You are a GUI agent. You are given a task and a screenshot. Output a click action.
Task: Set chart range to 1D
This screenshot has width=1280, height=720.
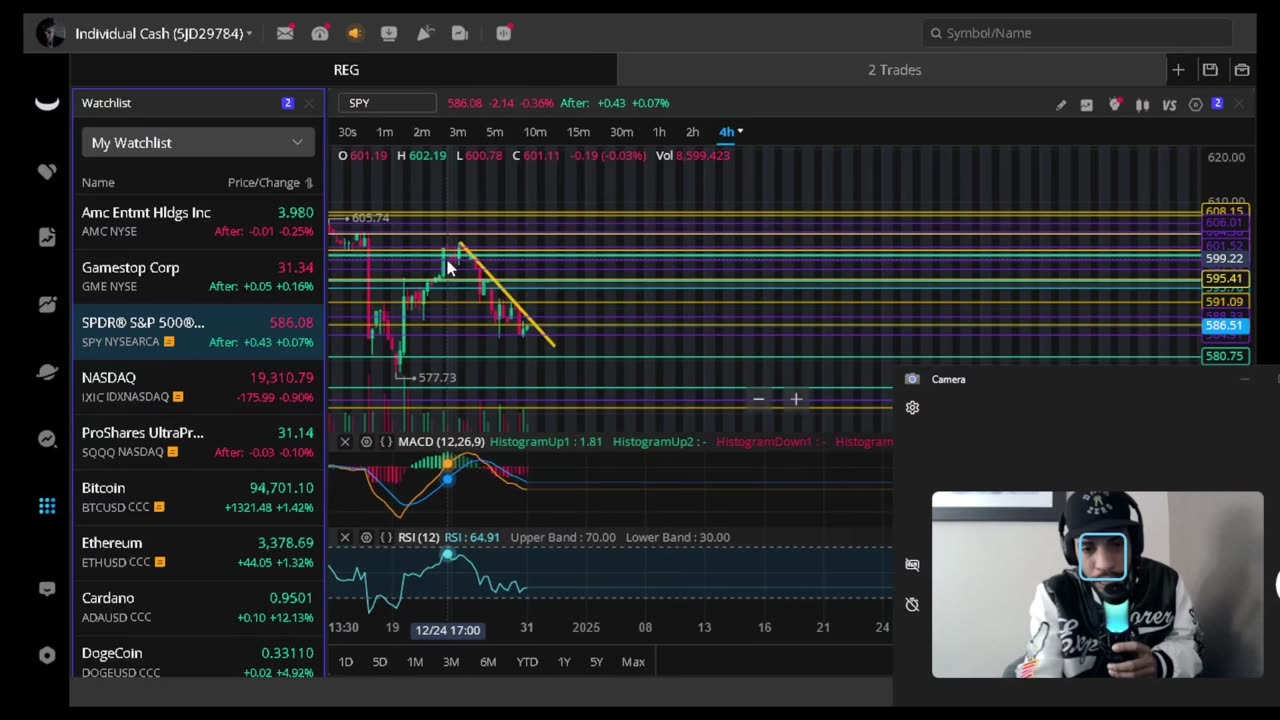pyautogui.click(x=345, y=662)
